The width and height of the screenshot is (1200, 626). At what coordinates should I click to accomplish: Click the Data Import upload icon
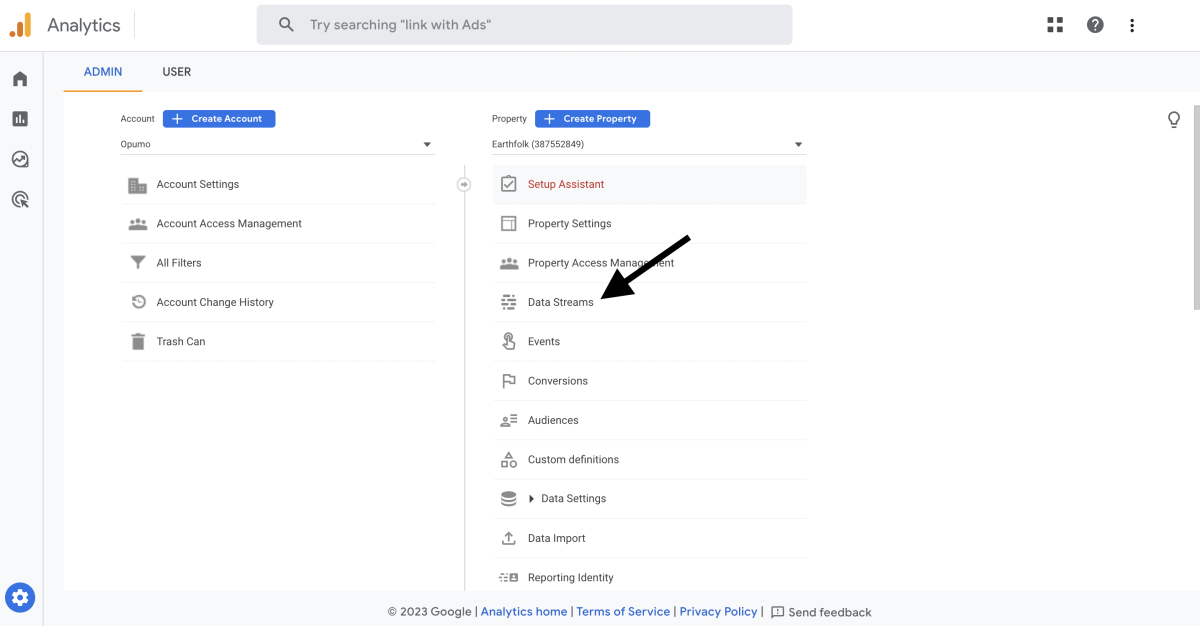(x=509, y=538)
